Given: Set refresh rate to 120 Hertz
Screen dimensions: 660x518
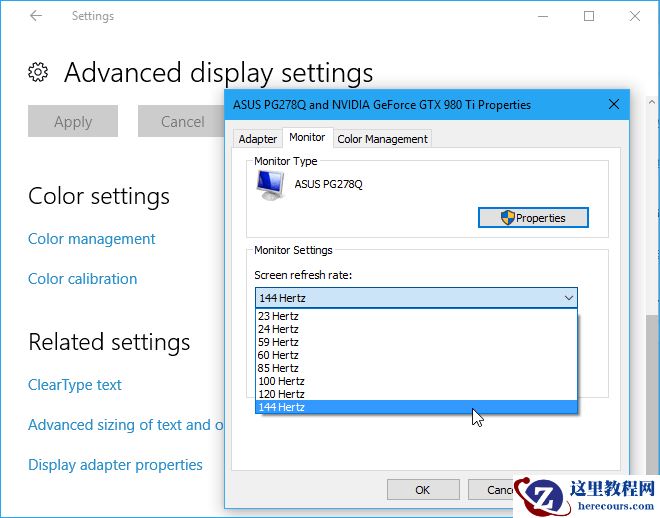Looking at the screenshot, I should [x=416, y=394].
